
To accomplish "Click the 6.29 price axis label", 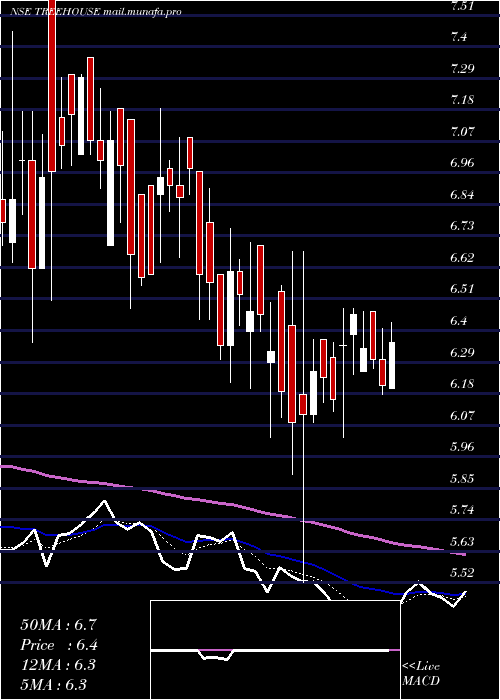I will click(x=464, y=352).
